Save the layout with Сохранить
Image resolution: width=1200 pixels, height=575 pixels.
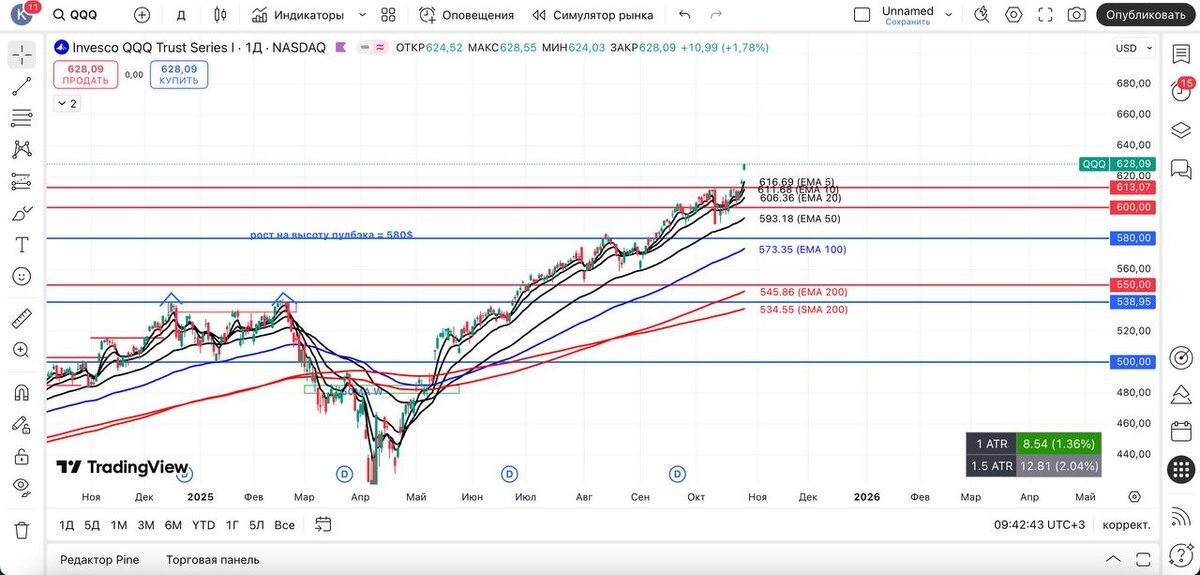coord(907,21)
